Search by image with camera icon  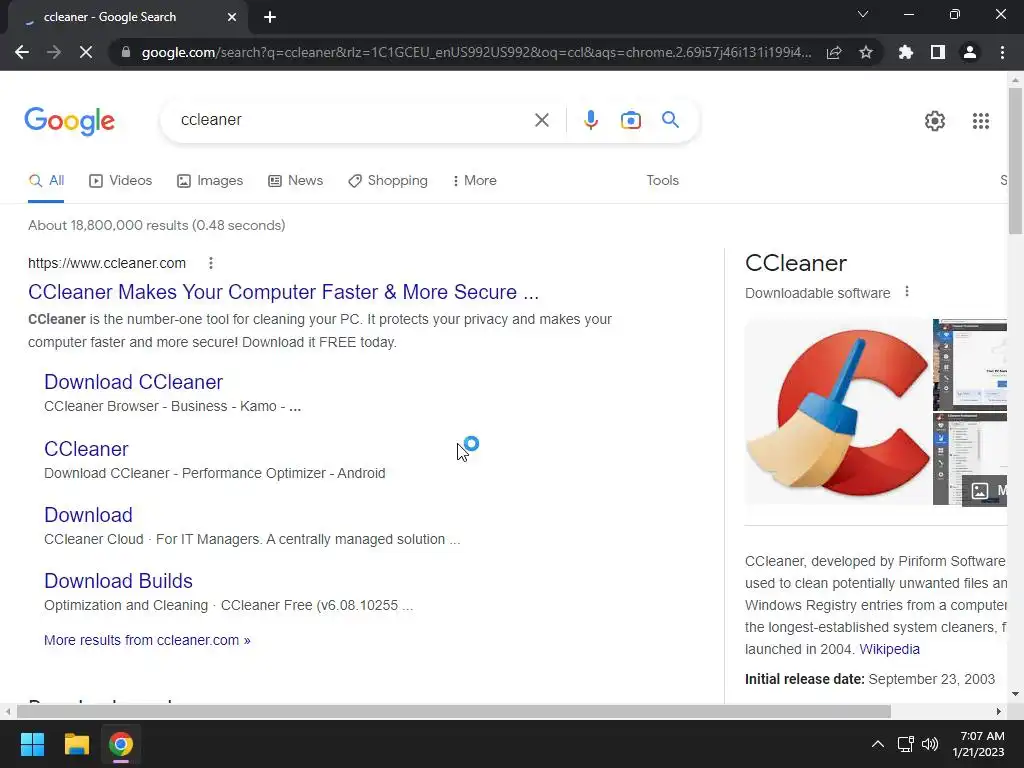tap(631, 120)
